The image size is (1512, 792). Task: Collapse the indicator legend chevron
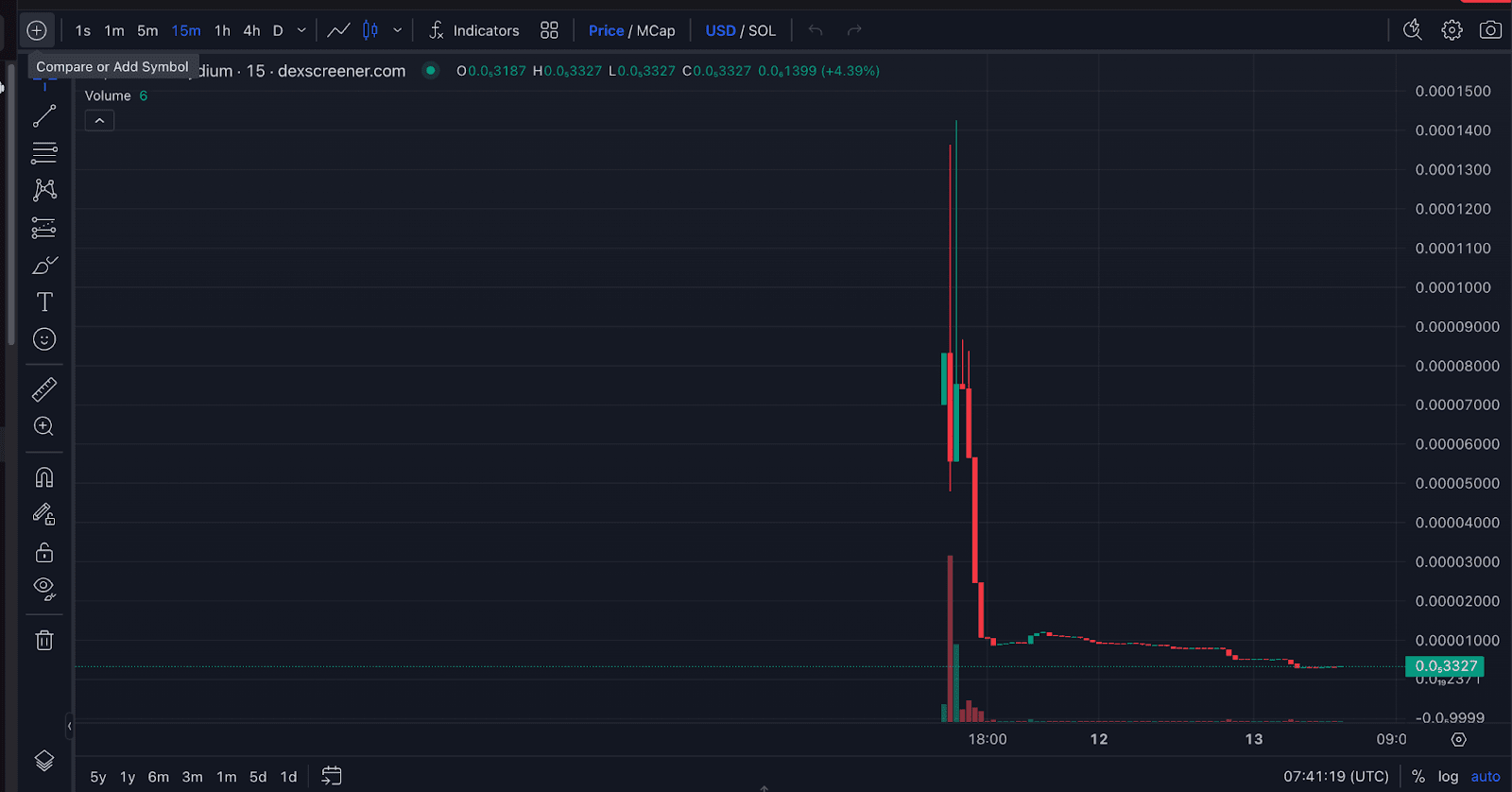pos(99,121)
